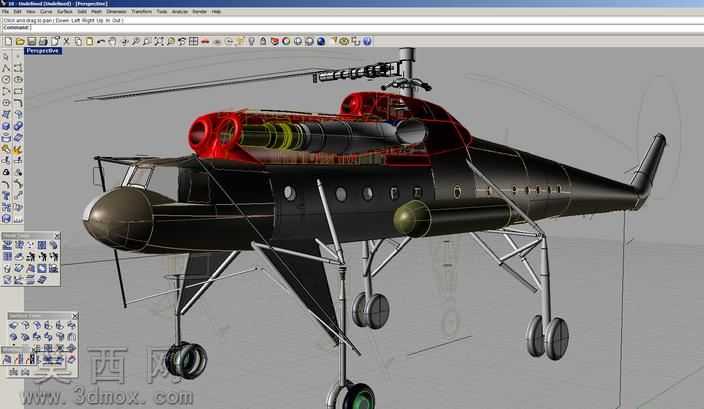704x409 pixels.
Task: Close the upper floating tool palette
Action: tap(57, 236)
